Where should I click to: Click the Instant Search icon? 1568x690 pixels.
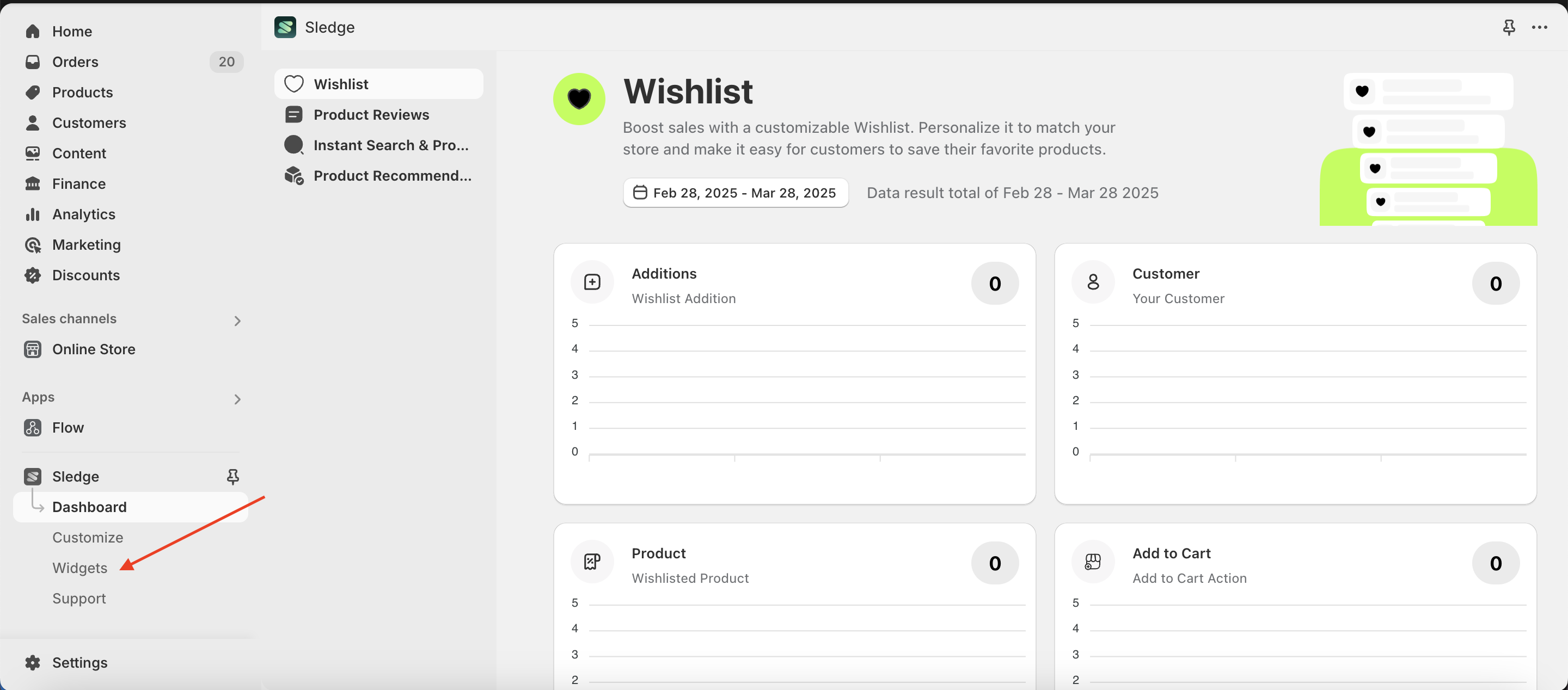tap(294, 145)
